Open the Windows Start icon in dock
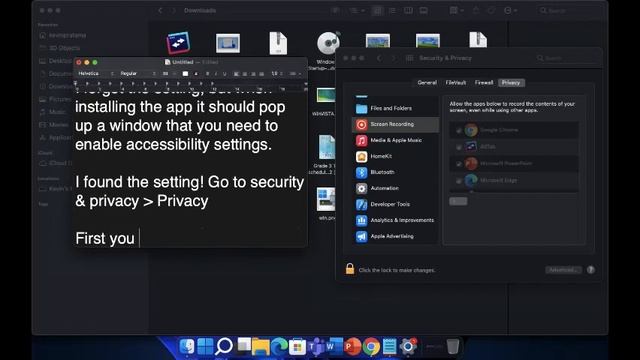640x360 pixels. coord(205,347)
